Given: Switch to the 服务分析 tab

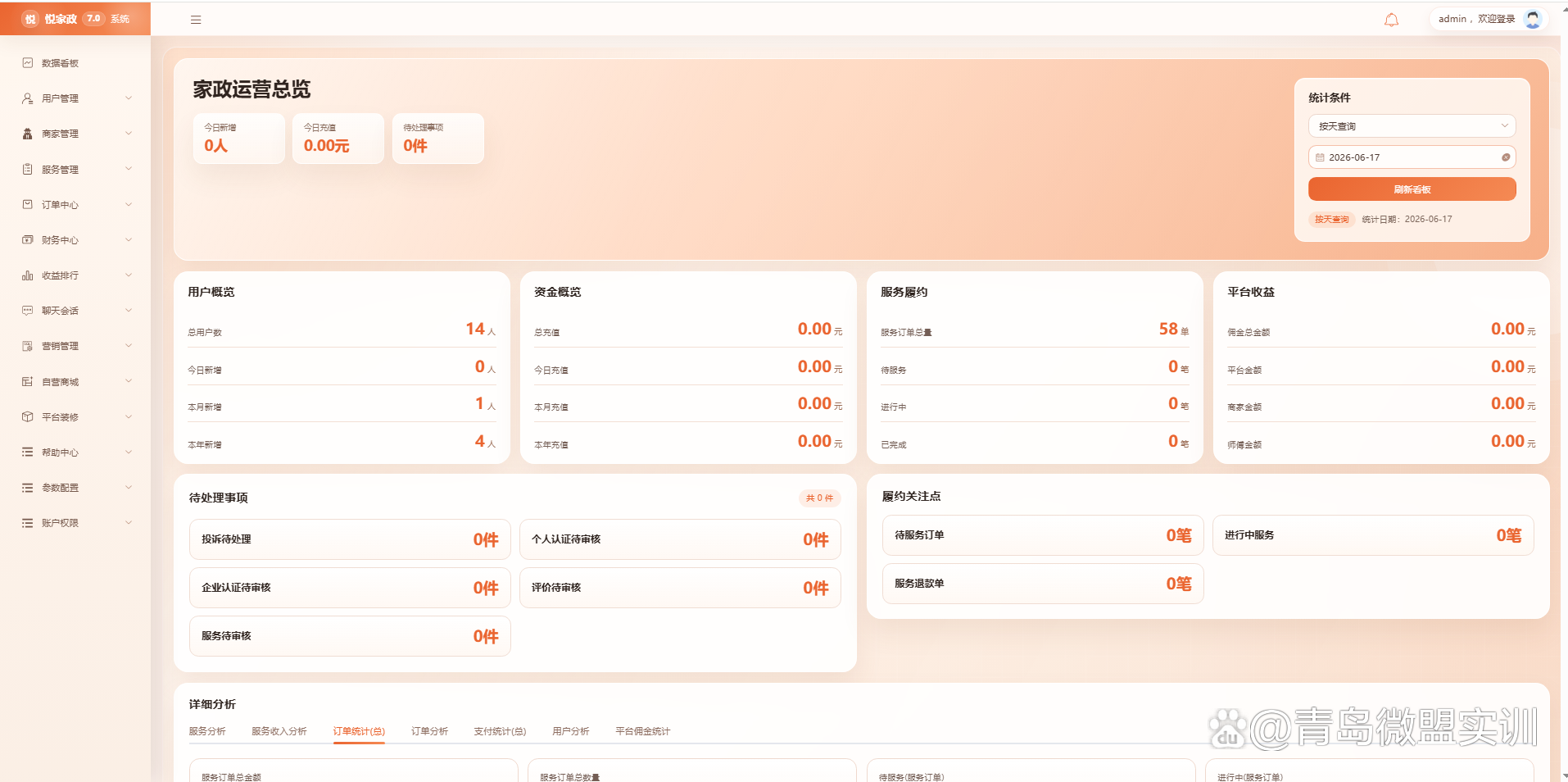Looking at the screenshot, I should tap(207, 731).
